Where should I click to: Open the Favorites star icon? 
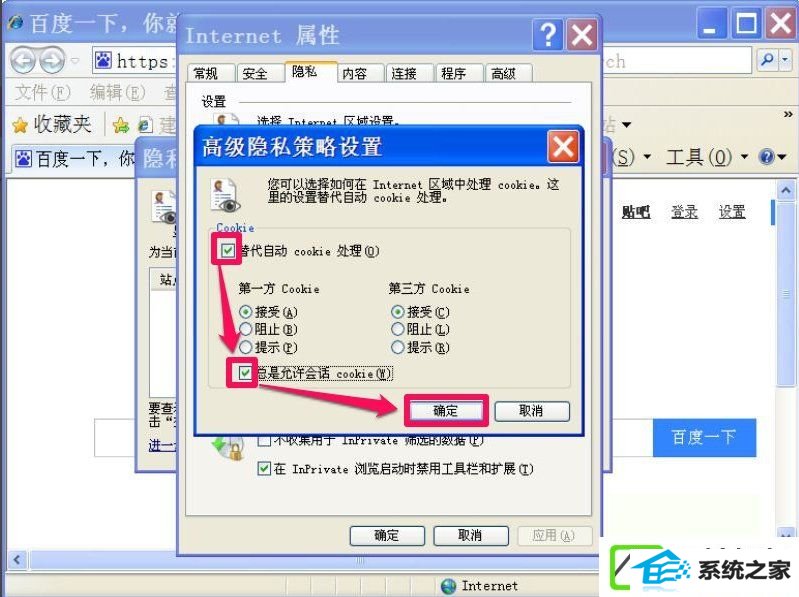[x=20, y=125]
